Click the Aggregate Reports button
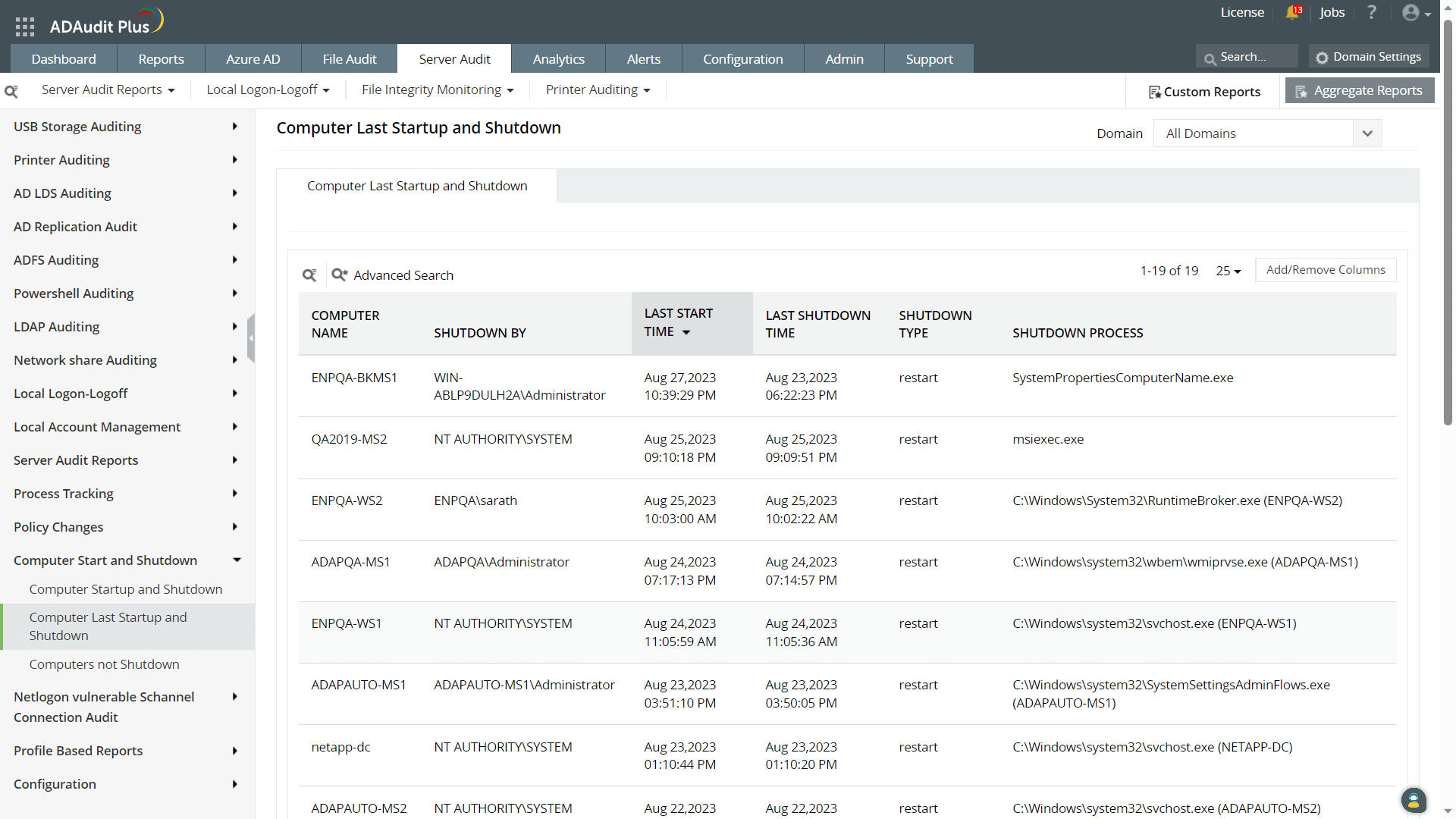 coord(1359,91)
